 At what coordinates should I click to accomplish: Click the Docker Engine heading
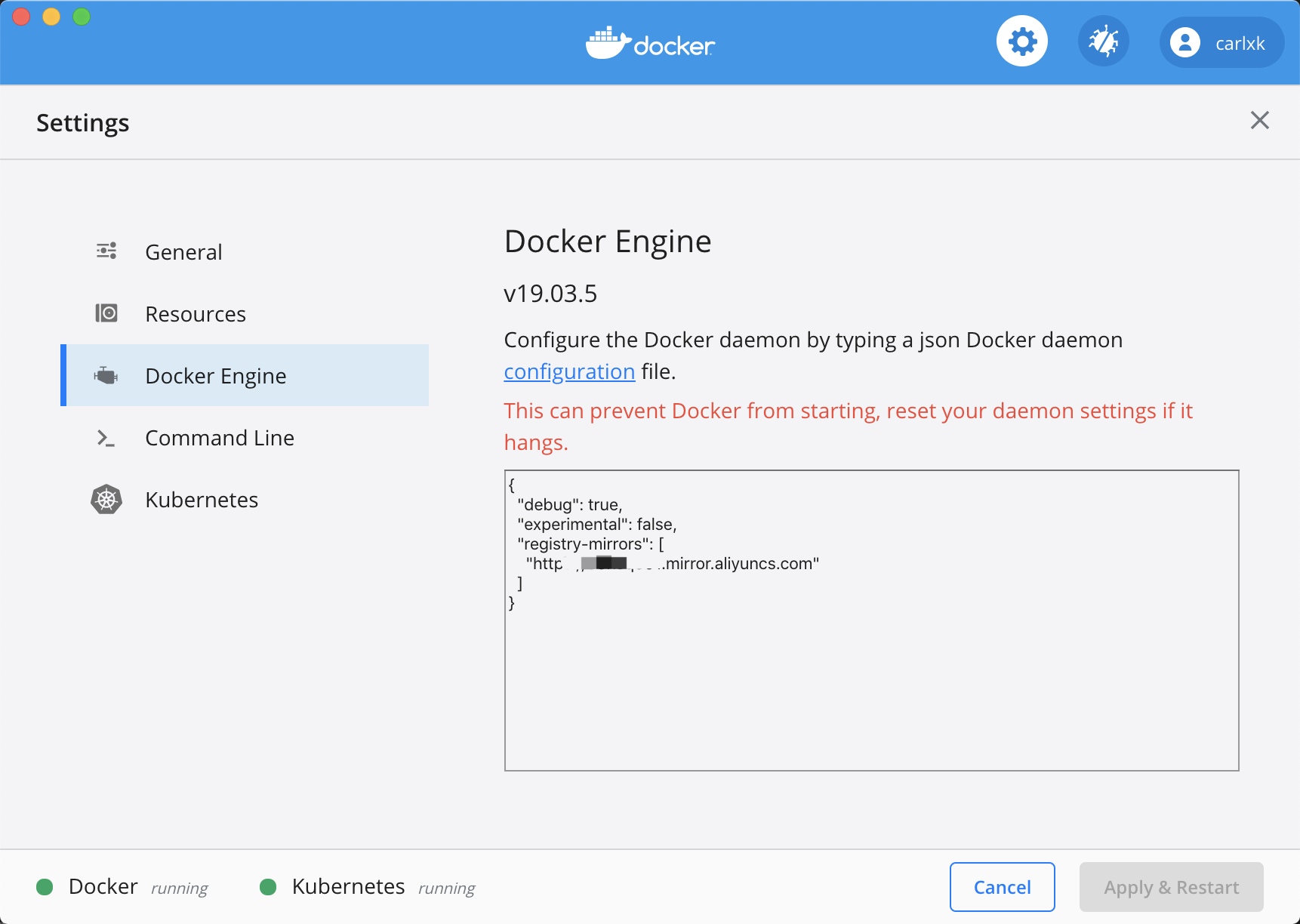[x=608, y=242]
